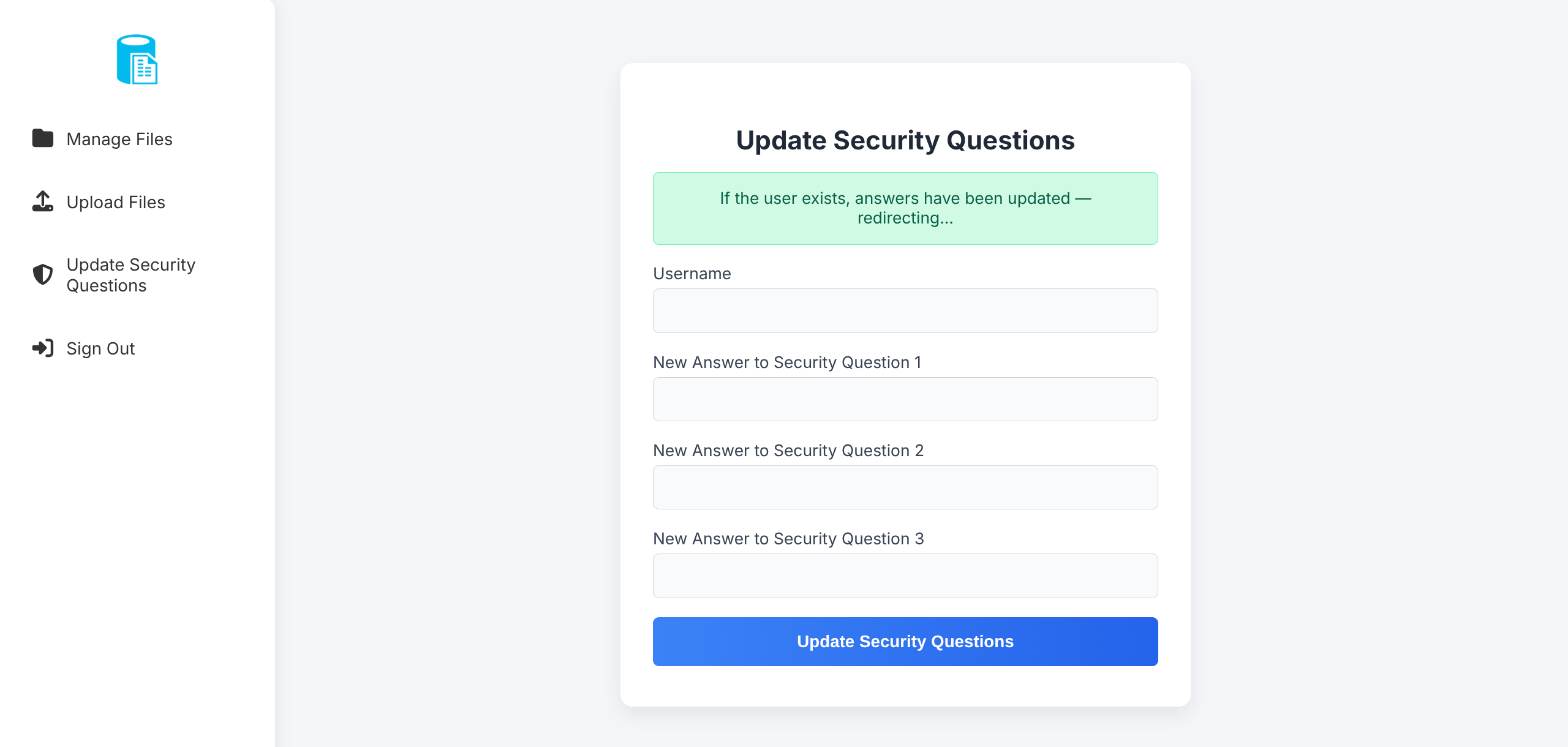Open the Manage Files menu item
Viewport: 1568px width, 747px height.
pyautogui.click(x=119, y=139)
